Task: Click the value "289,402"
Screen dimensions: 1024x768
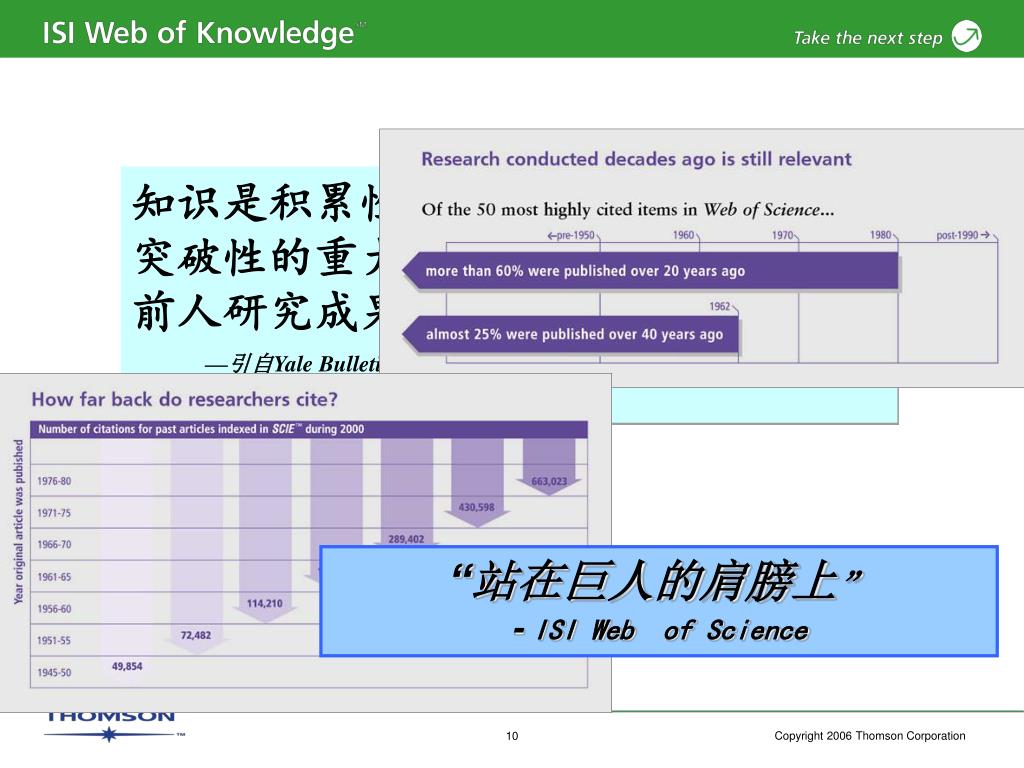Action: 406,539
